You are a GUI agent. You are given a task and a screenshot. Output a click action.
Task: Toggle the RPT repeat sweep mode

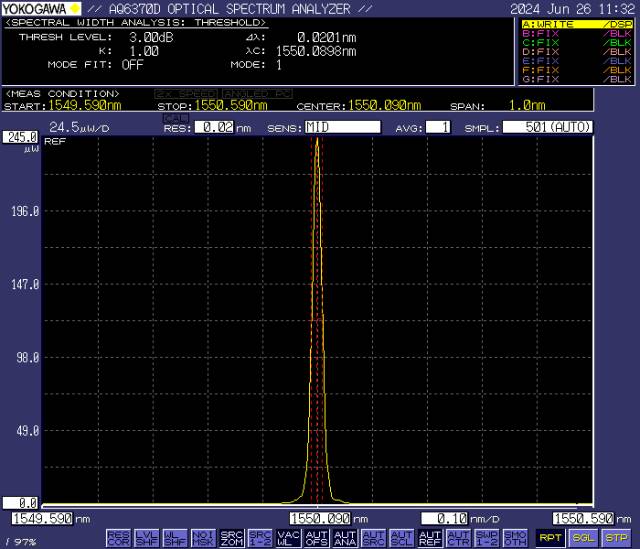550,538
